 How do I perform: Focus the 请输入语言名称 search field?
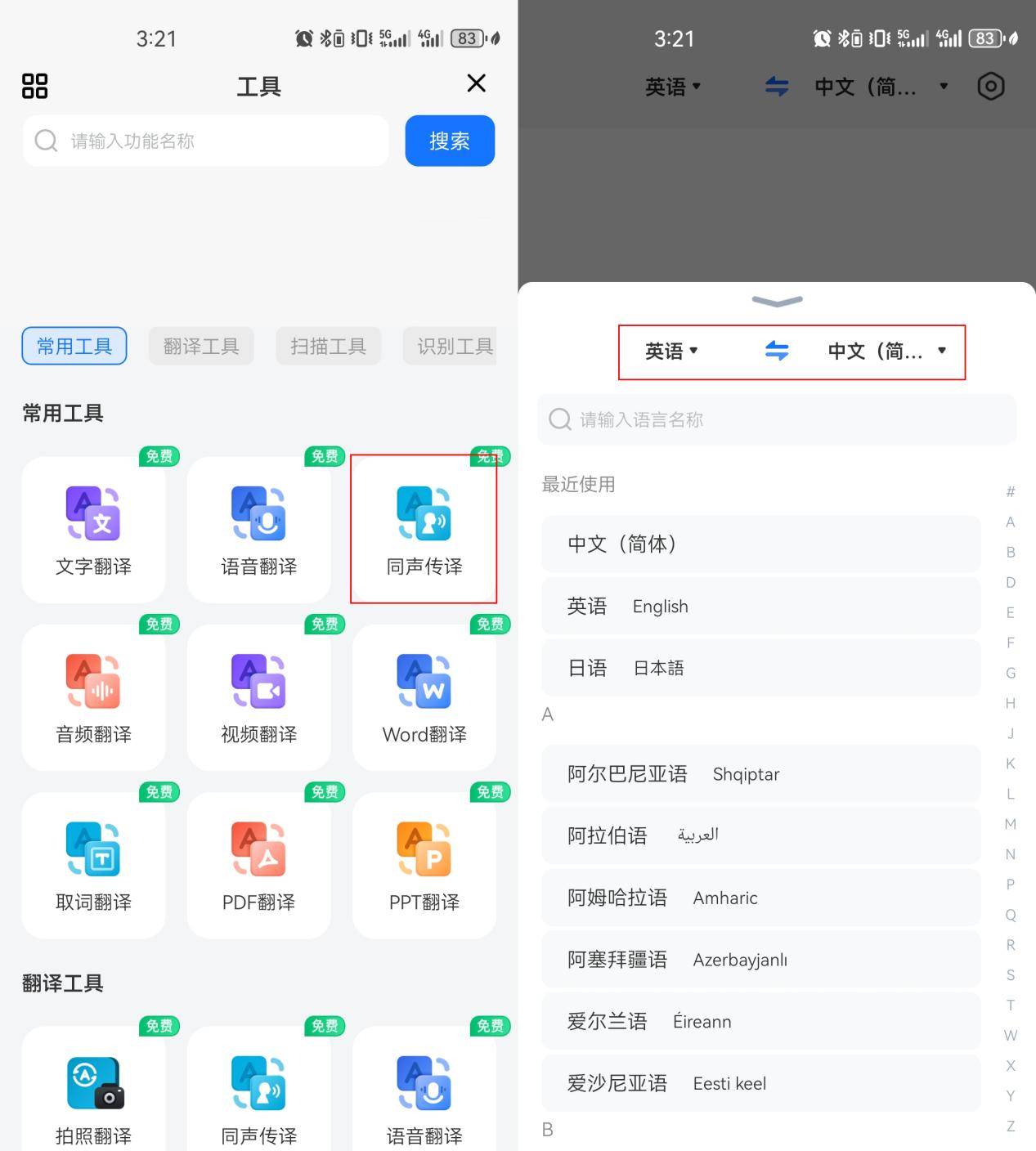[777, 419]
